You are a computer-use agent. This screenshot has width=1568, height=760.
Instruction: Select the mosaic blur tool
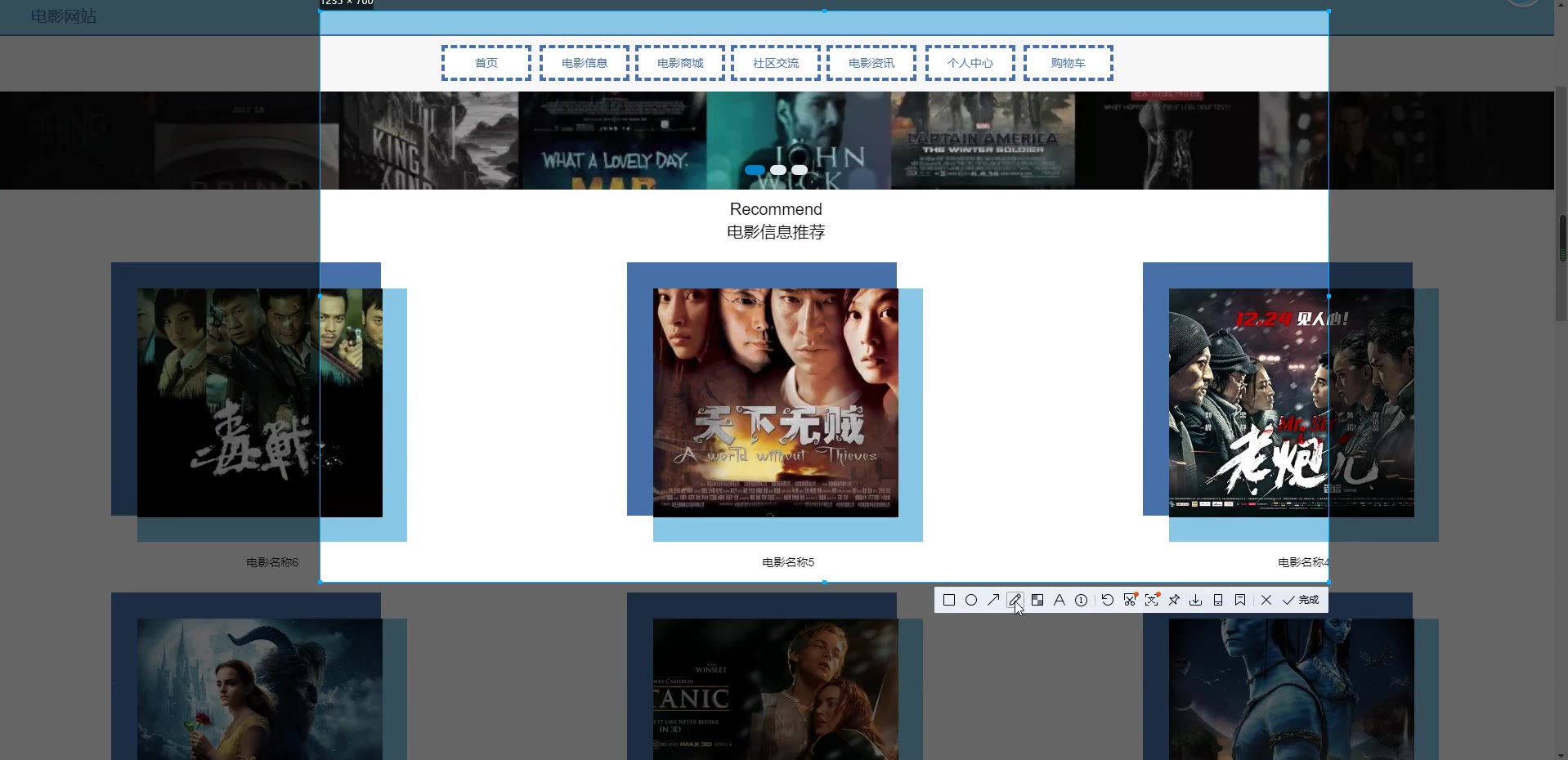[1037, 600]
